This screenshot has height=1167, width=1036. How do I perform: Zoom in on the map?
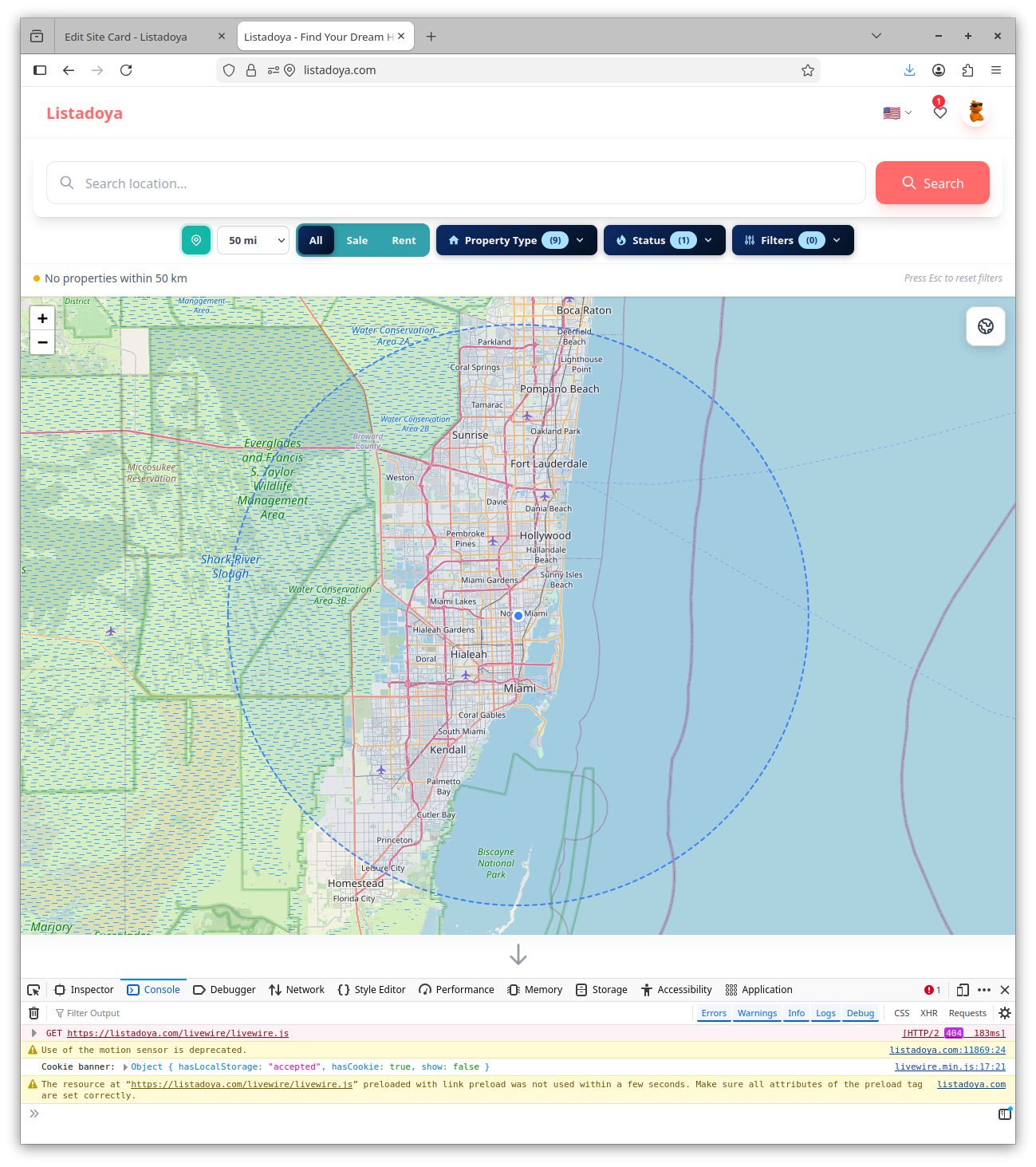point(43,318)
